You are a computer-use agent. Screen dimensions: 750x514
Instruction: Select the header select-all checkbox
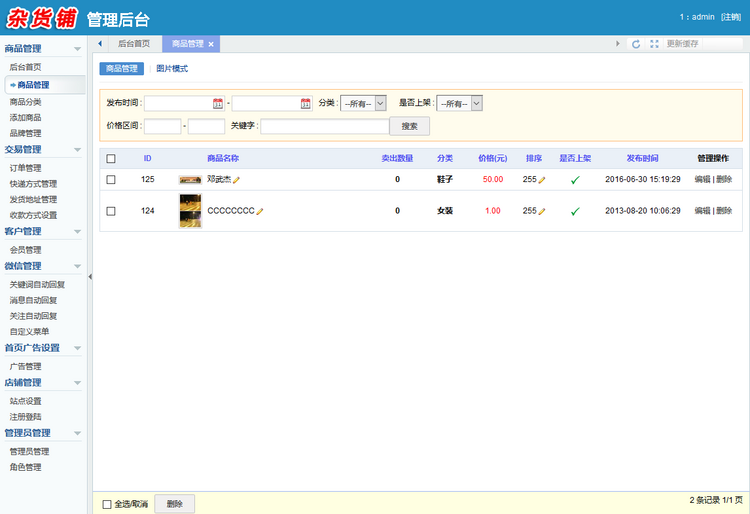111,158
